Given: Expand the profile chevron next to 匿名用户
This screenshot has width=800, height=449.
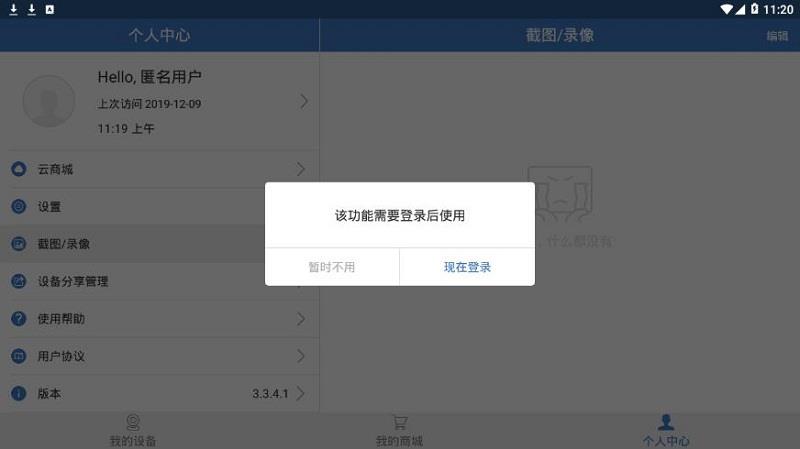Looking at the screenshot, I should [x=304, y=102].
